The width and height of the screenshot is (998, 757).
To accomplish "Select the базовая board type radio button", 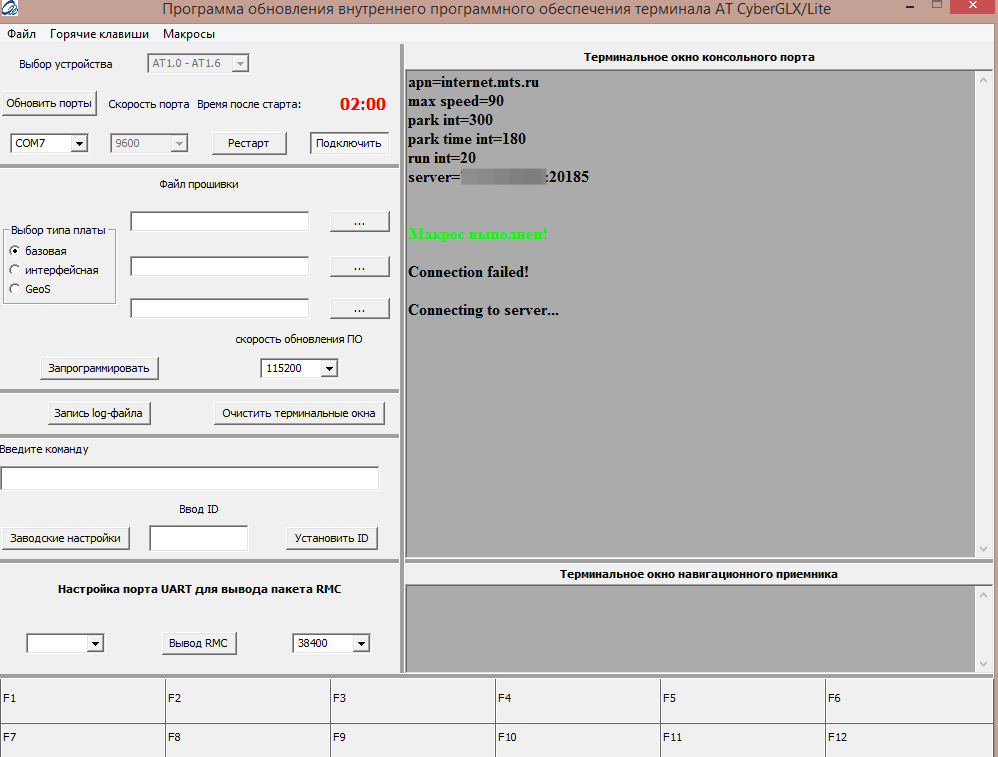I will pyautogui.click(x=15, y=251).
